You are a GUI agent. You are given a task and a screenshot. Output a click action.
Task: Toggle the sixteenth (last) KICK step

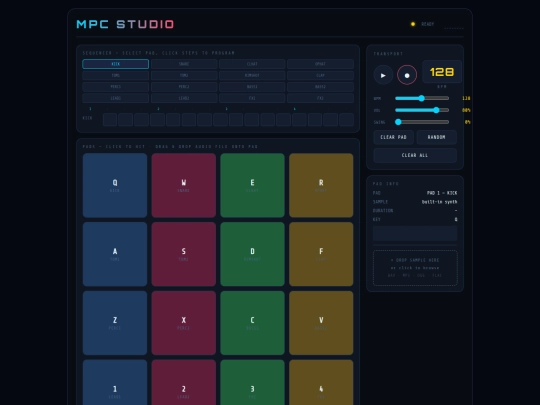[346, 120]
